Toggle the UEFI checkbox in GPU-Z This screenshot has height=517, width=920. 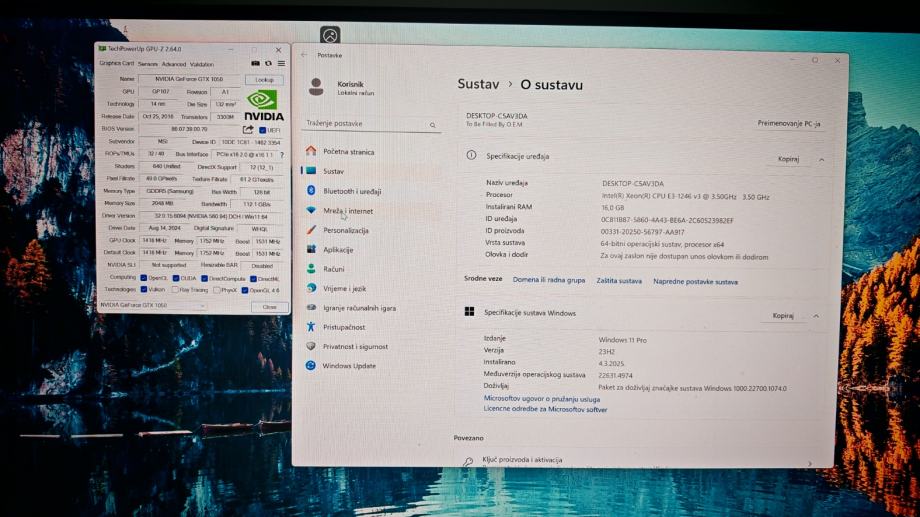pos(262,130)
